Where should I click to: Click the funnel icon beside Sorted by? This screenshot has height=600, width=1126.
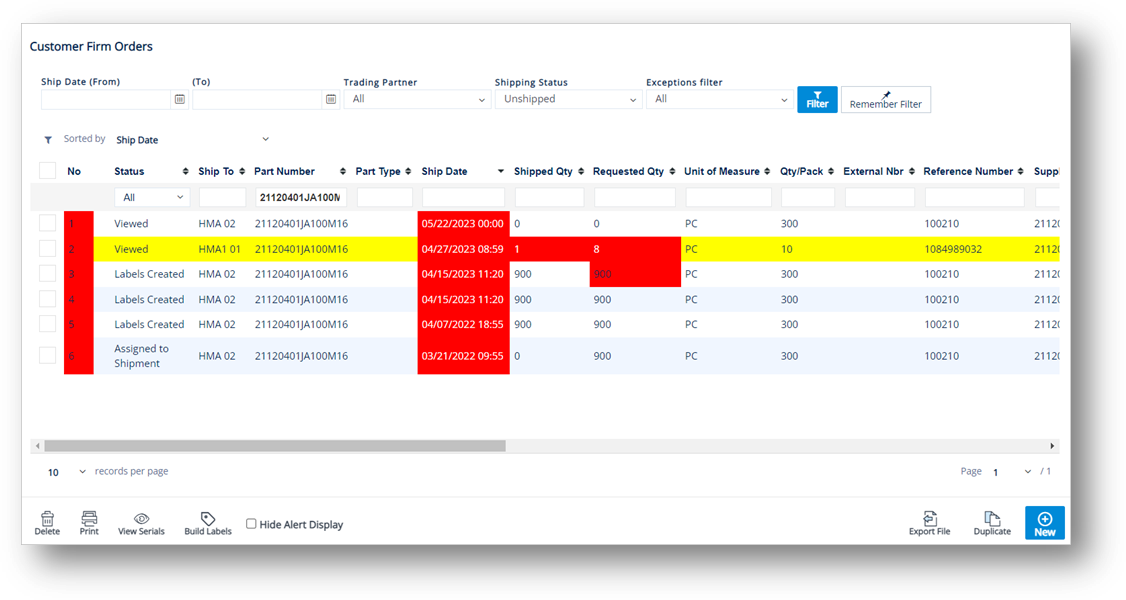click(48, 140)
